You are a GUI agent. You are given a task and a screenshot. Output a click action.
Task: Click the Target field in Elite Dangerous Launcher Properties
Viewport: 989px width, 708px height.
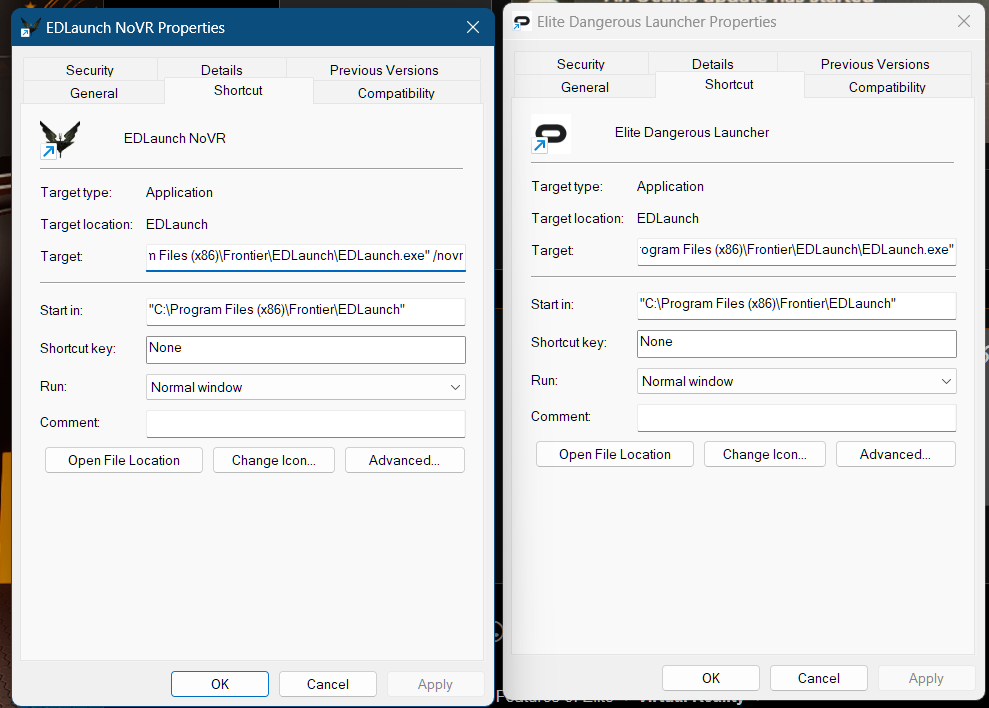[x=797, y=251]
